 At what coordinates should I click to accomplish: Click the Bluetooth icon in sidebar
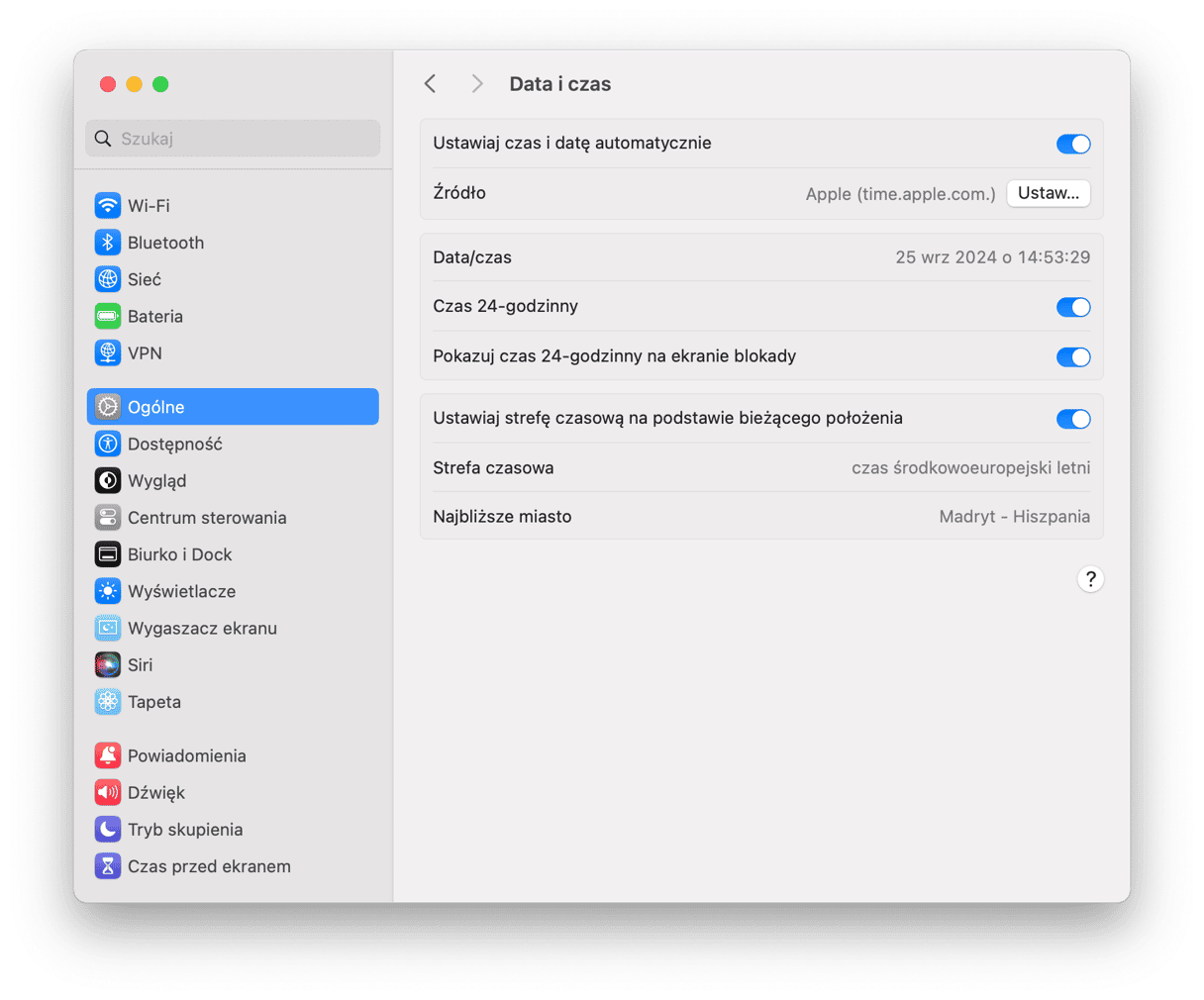click(x=108, y=243)
